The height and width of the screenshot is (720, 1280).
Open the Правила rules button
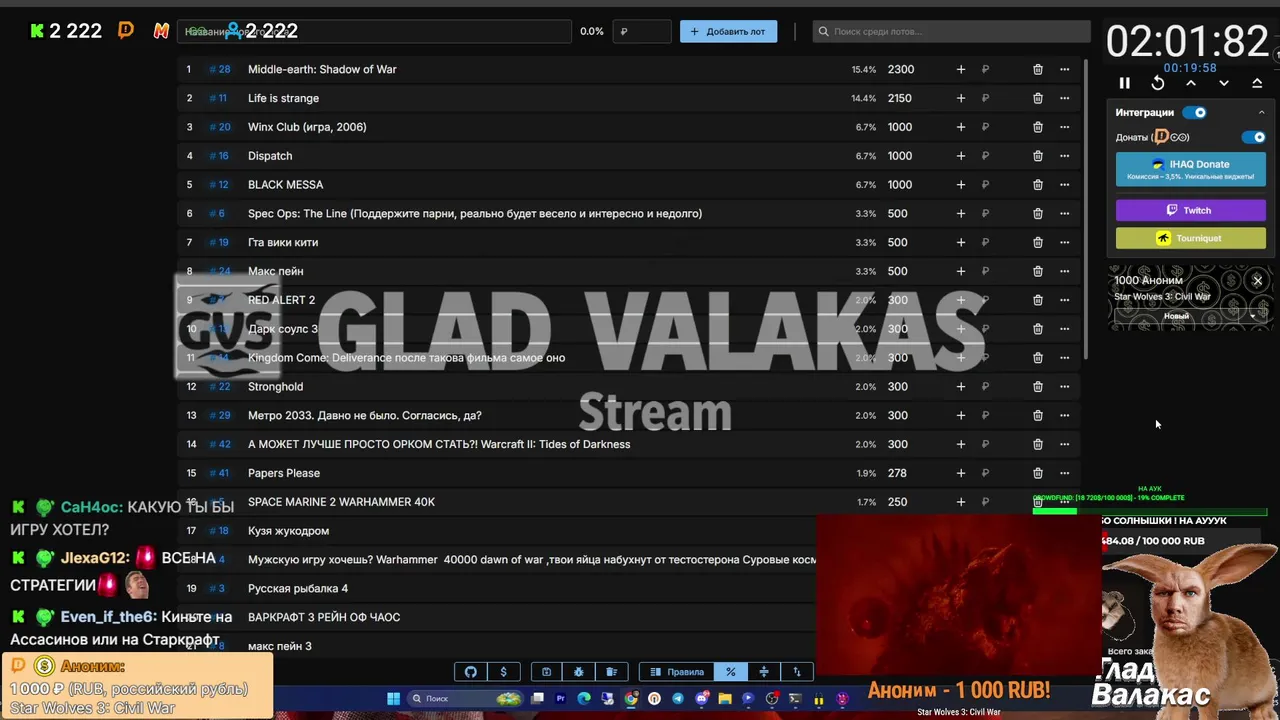[x=677, y=672]
